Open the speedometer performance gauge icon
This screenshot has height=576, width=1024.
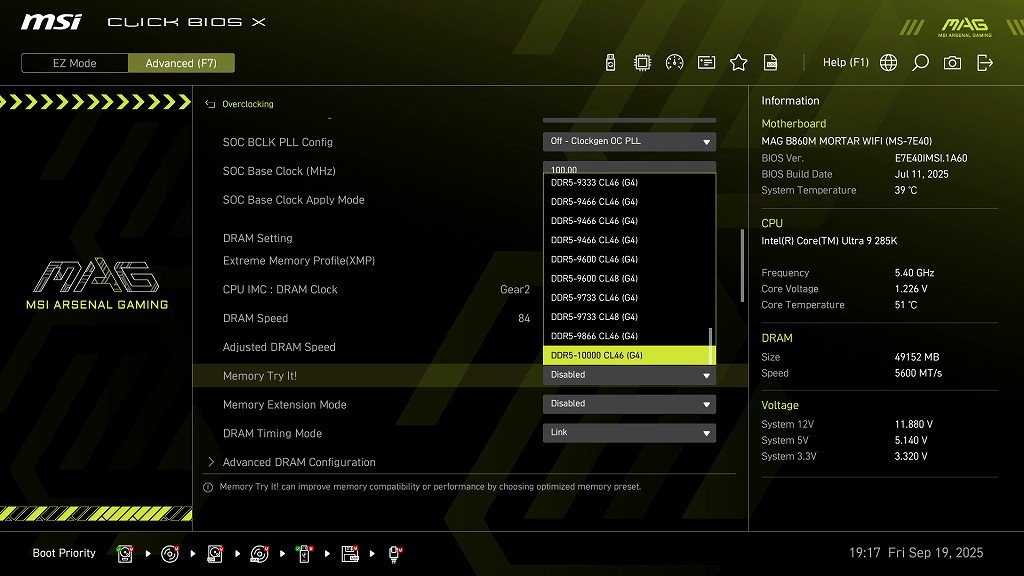(x=674, y=63)
